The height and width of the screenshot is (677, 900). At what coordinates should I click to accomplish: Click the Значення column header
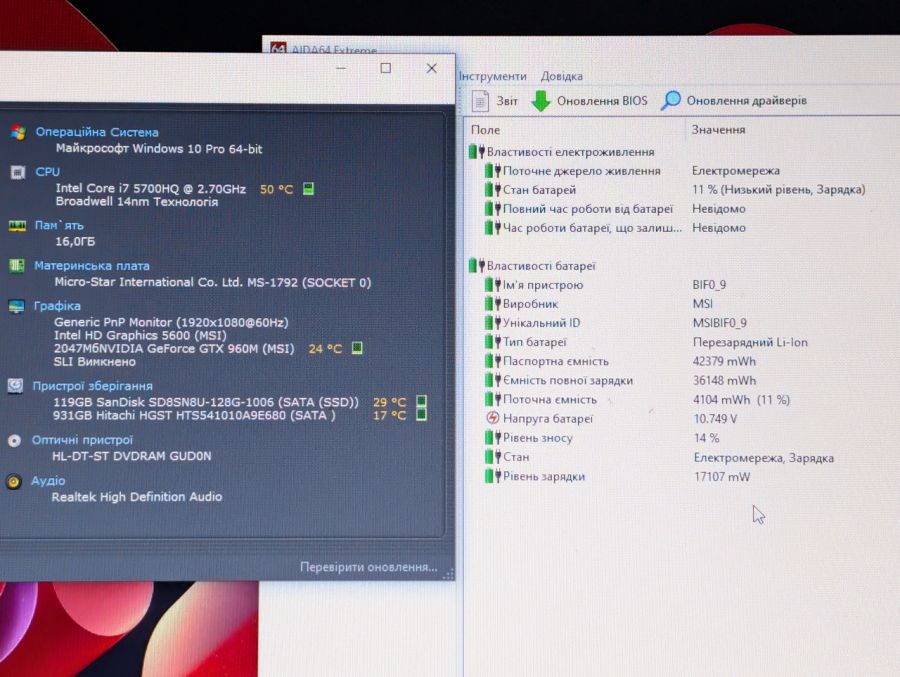point(718,130)
